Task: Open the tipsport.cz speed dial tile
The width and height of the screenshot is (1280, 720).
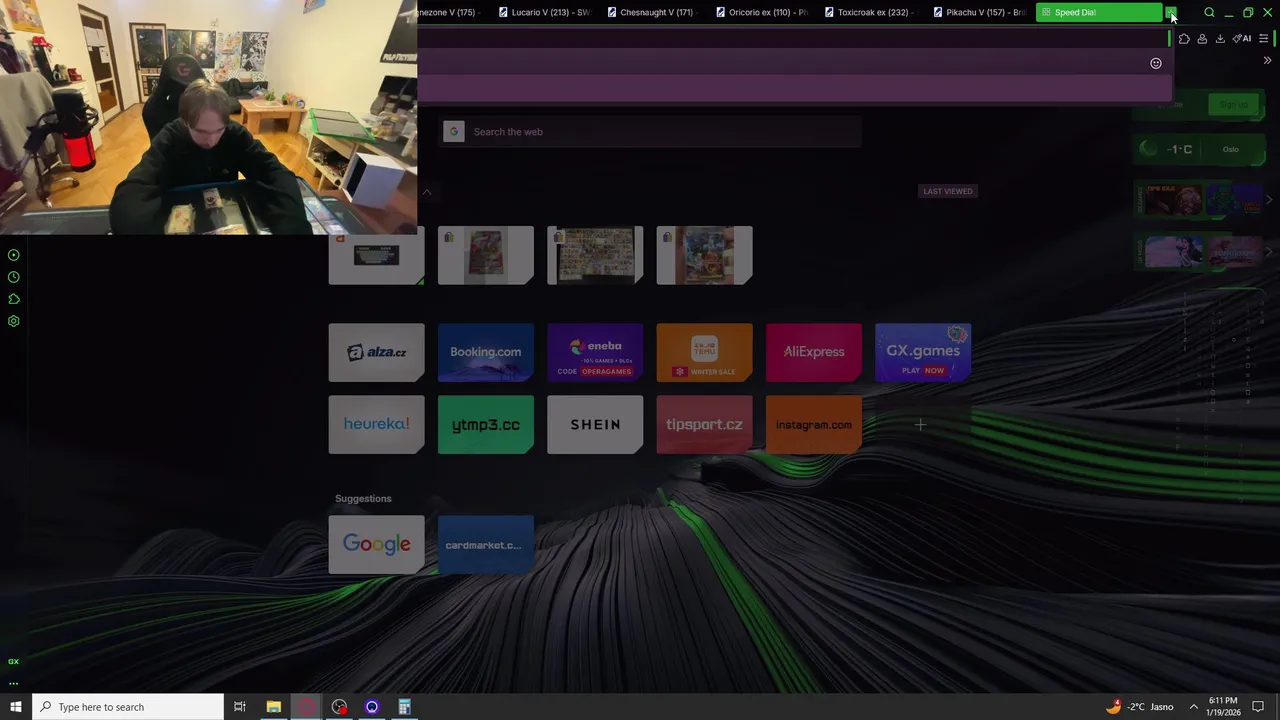Action: pos(704,425)
